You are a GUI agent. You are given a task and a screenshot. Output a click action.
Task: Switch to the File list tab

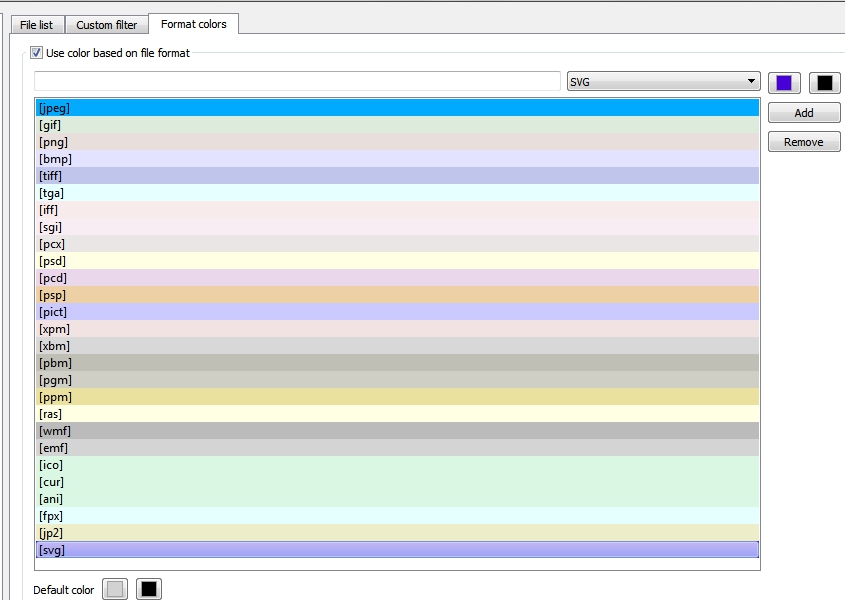click(x=37, y=25)
